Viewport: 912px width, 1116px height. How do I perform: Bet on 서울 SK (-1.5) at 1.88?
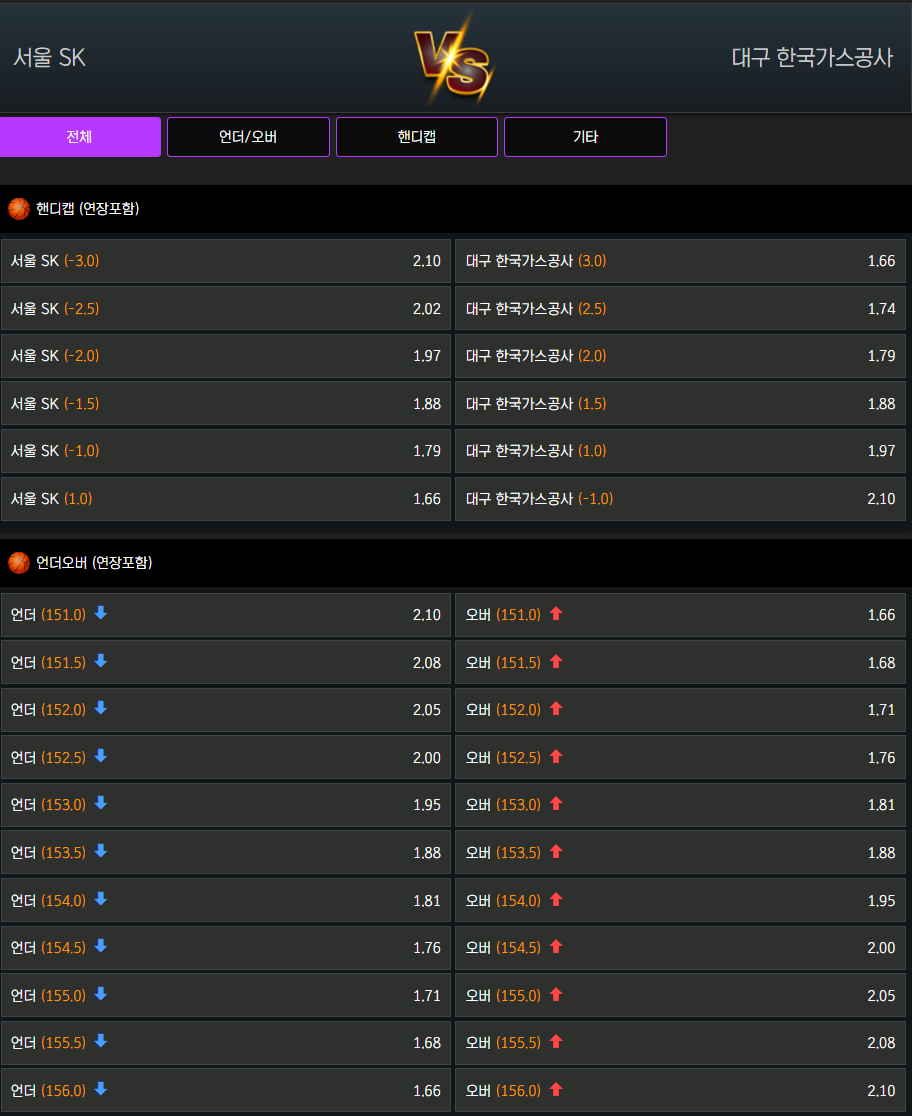(x=226, y=404)
